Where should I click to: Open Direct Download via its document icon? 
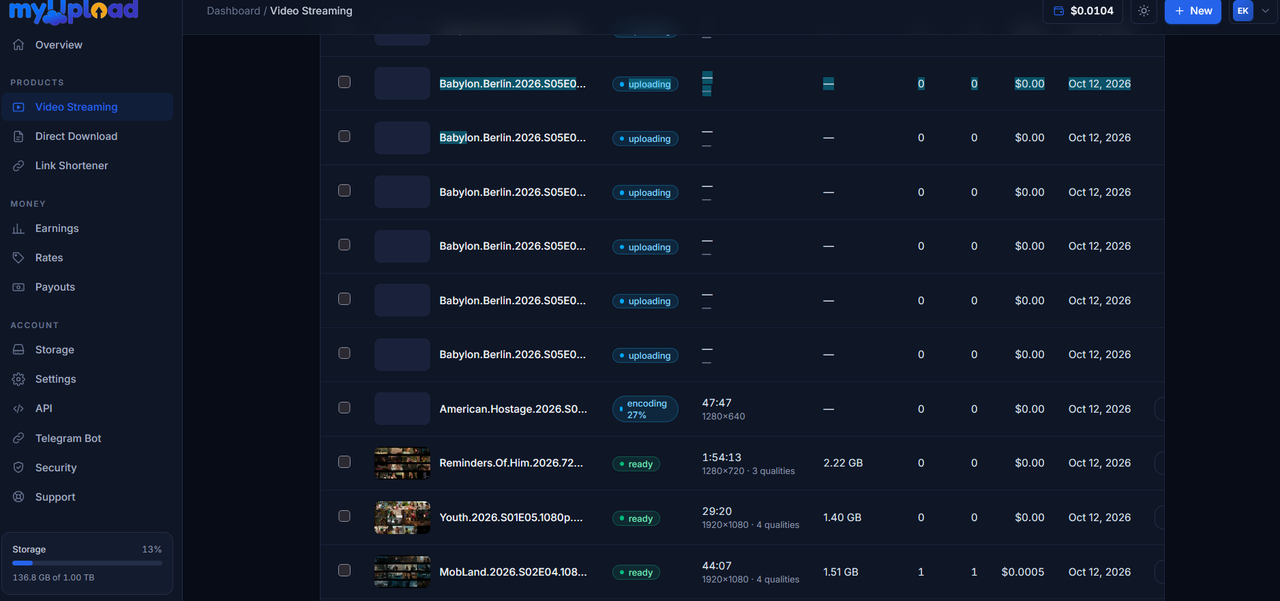tap(18, 136)
